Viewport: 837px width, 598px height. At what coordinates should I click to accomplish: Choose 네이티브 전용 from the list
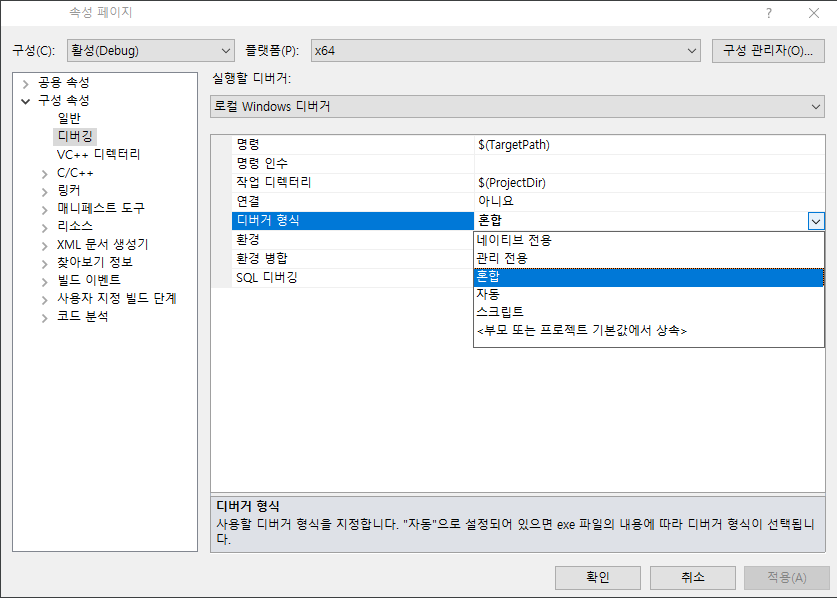[649, 240]
